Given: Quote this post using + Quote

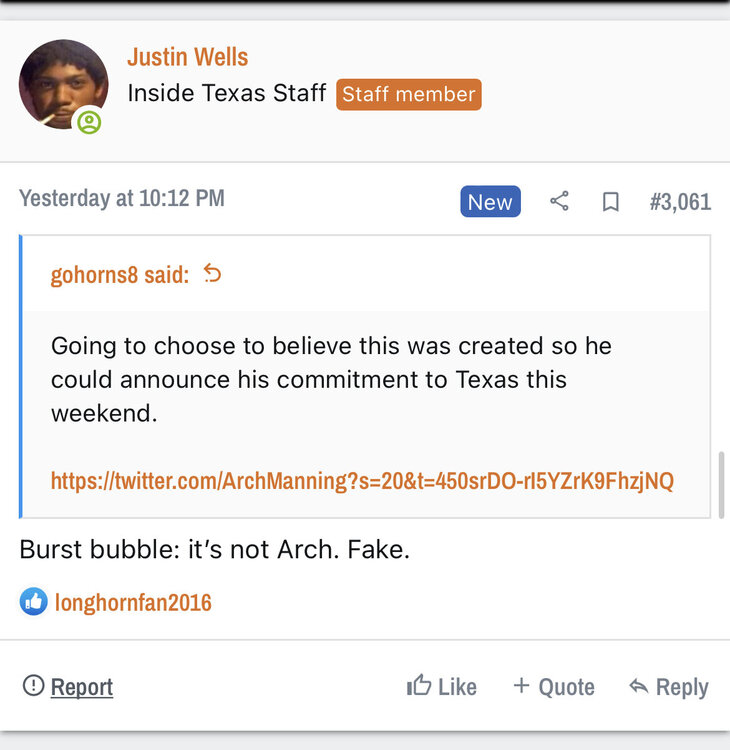Looking at the screenshot, I should click(553, 686).
